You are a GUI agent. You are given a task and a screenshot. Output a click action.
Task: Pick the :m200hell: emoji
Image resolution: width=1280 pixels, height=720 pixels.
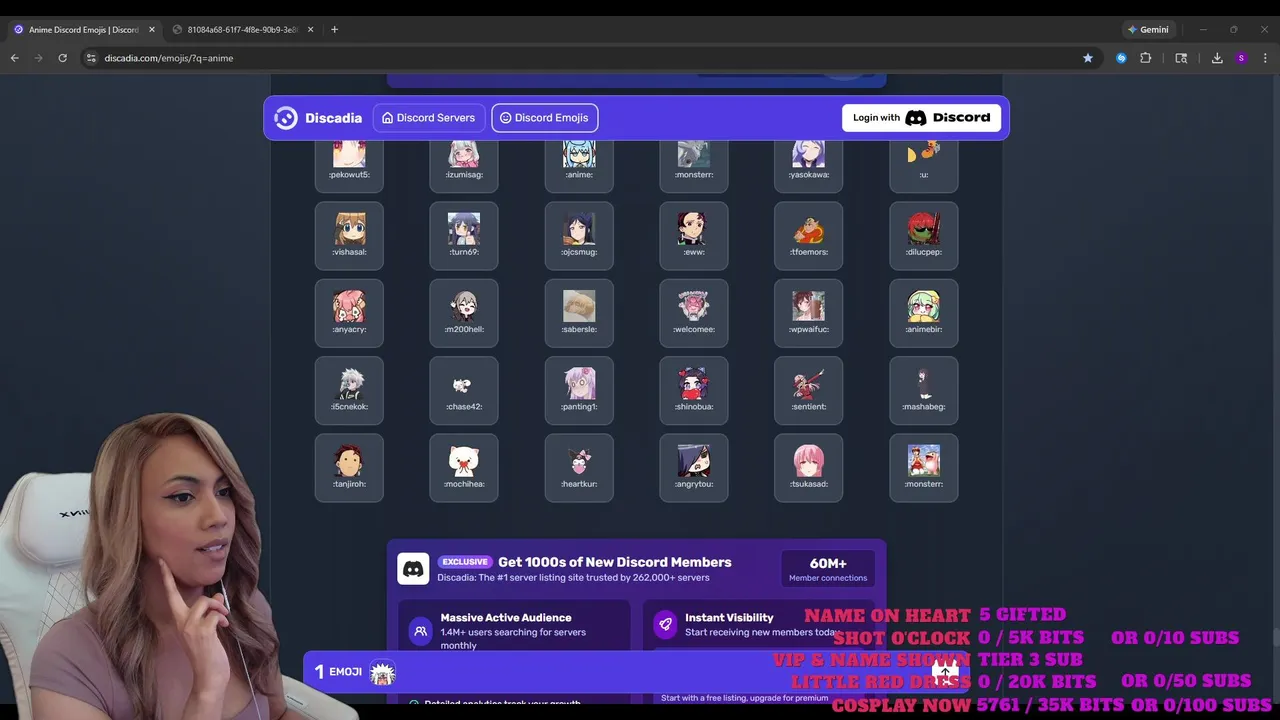[464, 313]
